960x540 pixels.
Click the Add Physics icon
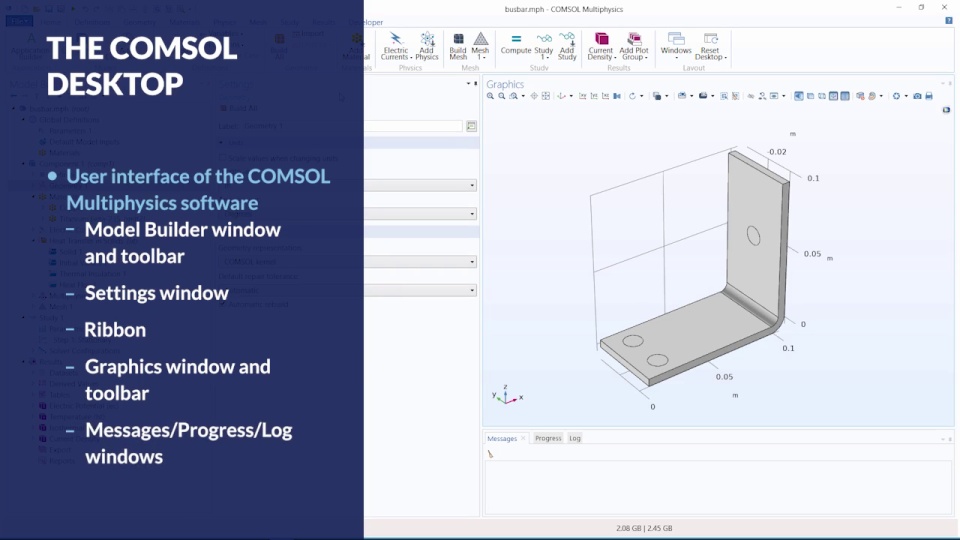coord(427,45)
